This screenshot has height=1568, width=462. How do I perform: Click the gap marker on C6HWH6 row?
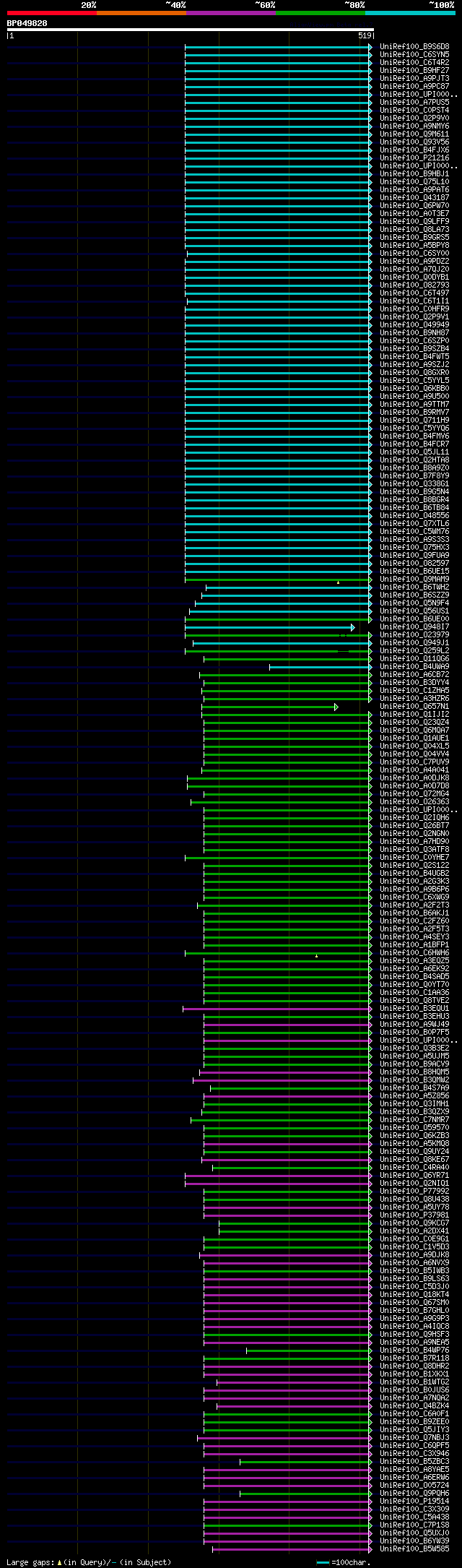coord(316,955)
